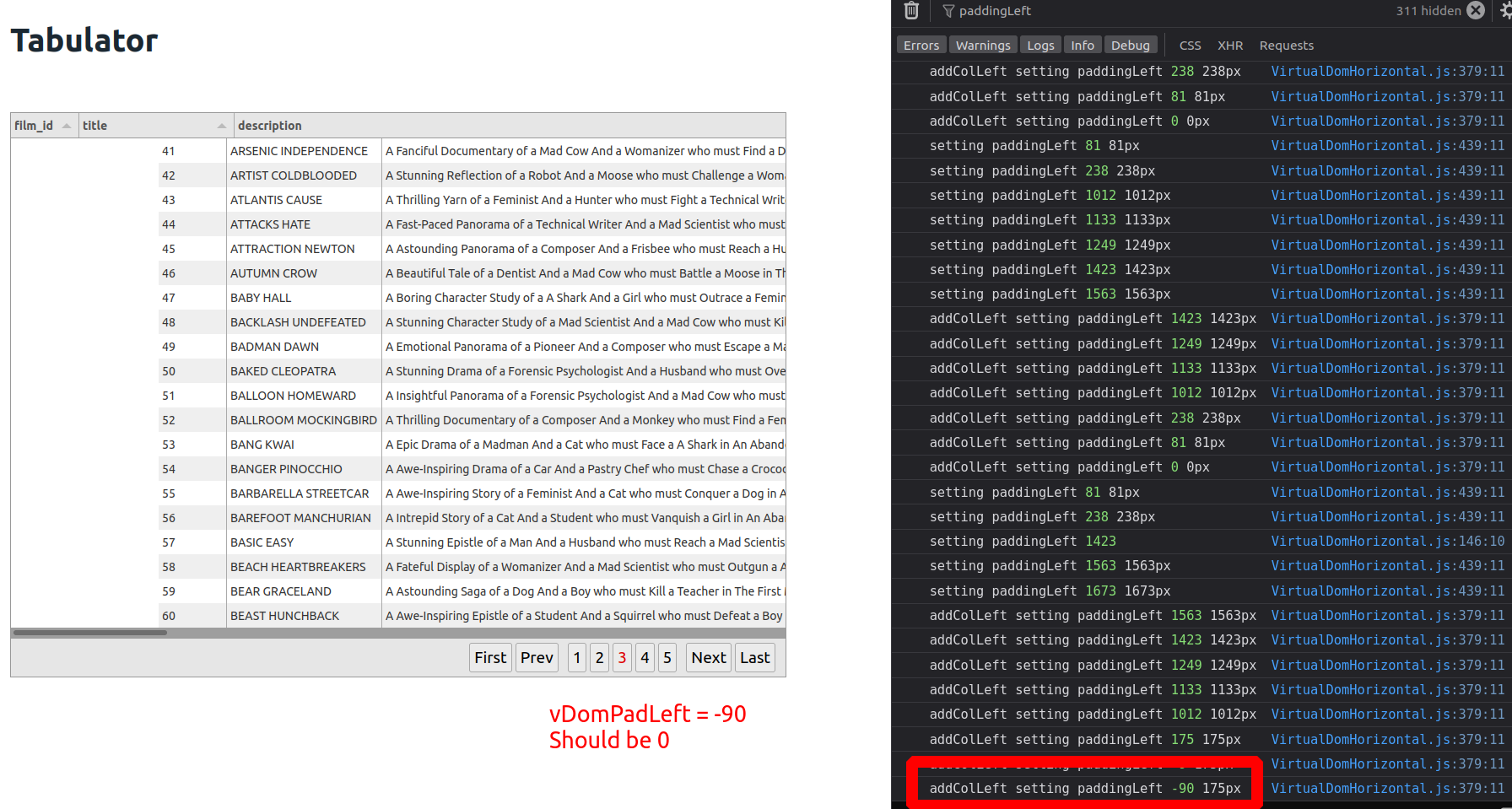Jump to page 2 of the table
This screenshot has height=809, width=1512.
click(599, 657)
